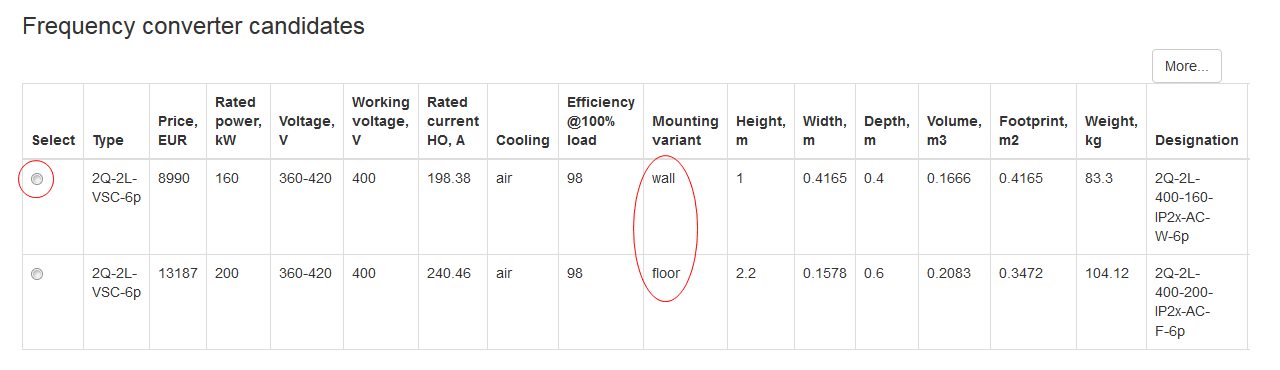Click the 13187 price cell
1280x370 pixels.
[178, 273]
